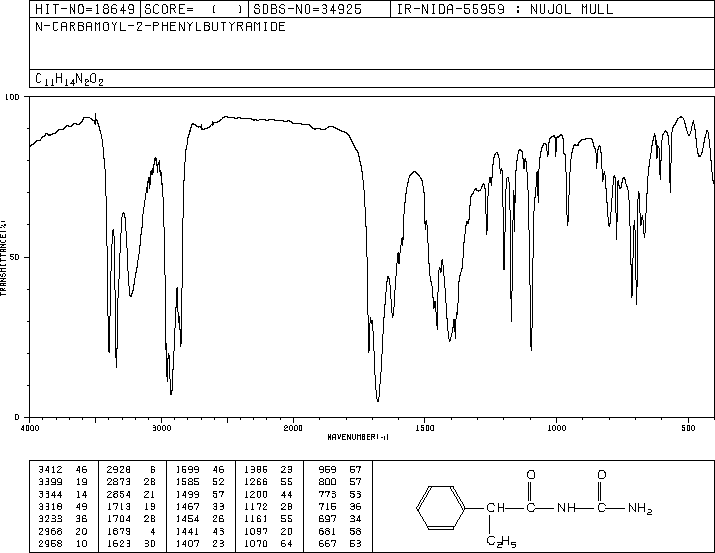
Task: Click peak table value 1200
Action: pos(256,494)
